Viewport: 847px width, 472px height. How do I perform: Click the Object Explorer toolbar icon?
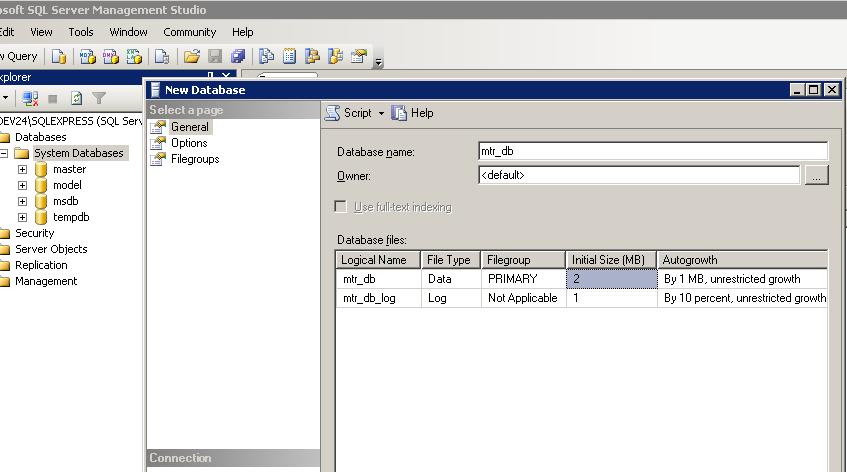[x=312, y=56]
